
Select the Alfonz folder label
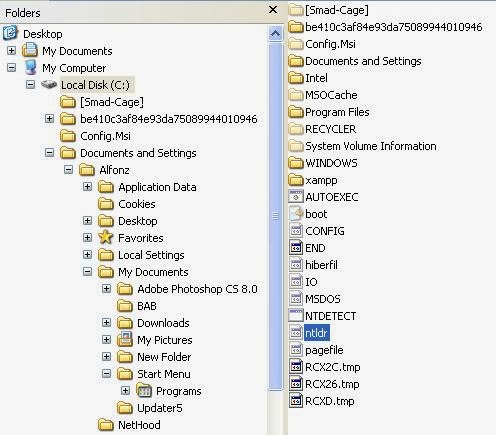click(114, 170)
